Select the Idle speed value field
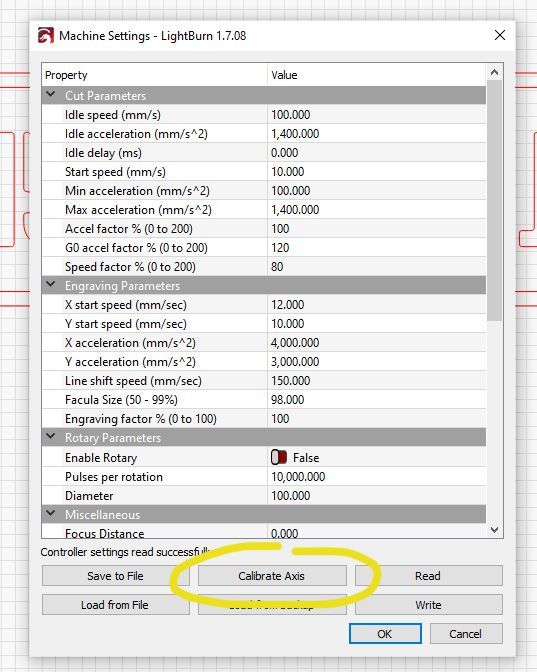This screenshot has height=672, width=537. (377, 114)
